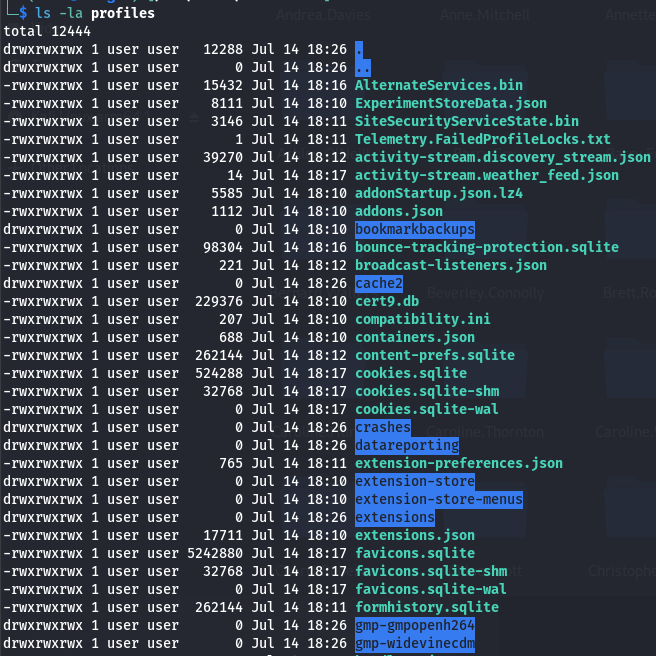Viewport: 656px width, 656px height.
Task: Select formhistory.sqlite filename
Action: 427,607
